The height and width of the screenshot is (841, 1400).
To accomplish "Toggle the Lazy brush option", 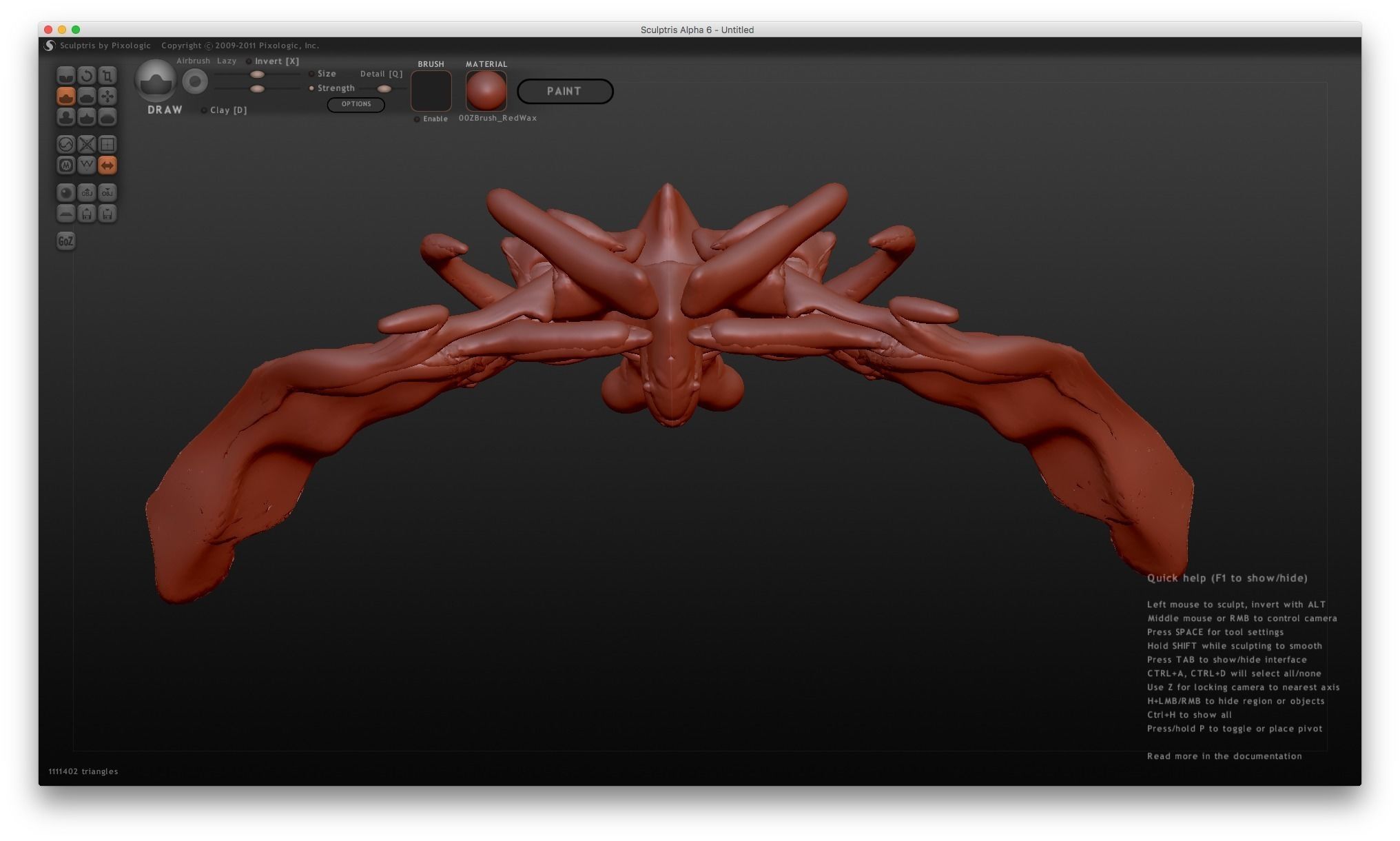I will click(x=227, y=61).
